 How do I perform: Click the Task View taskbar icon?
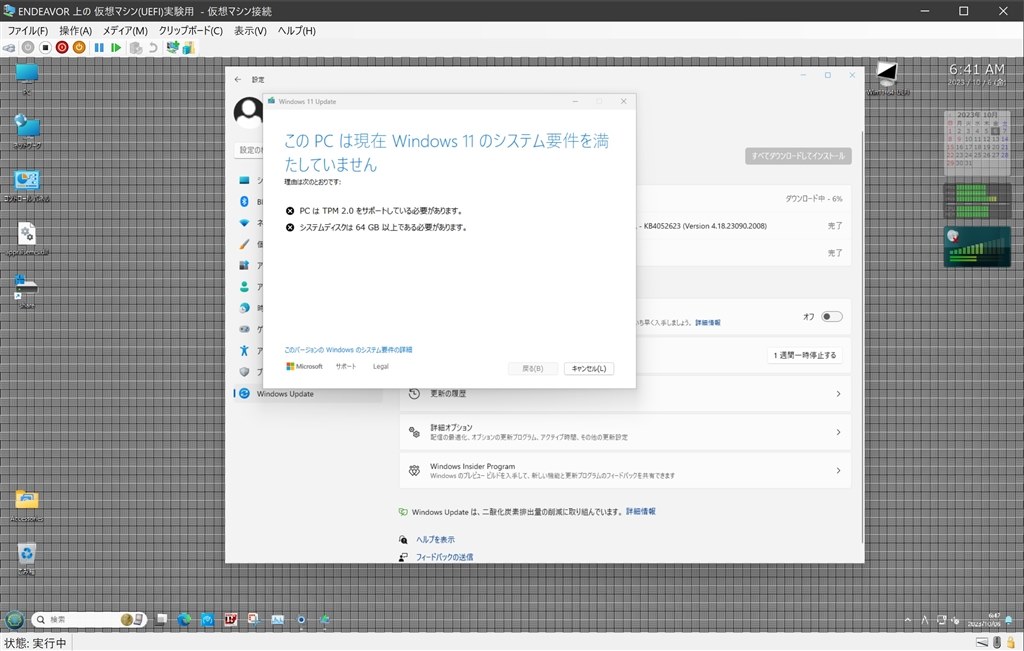click(x=161, y=620)
